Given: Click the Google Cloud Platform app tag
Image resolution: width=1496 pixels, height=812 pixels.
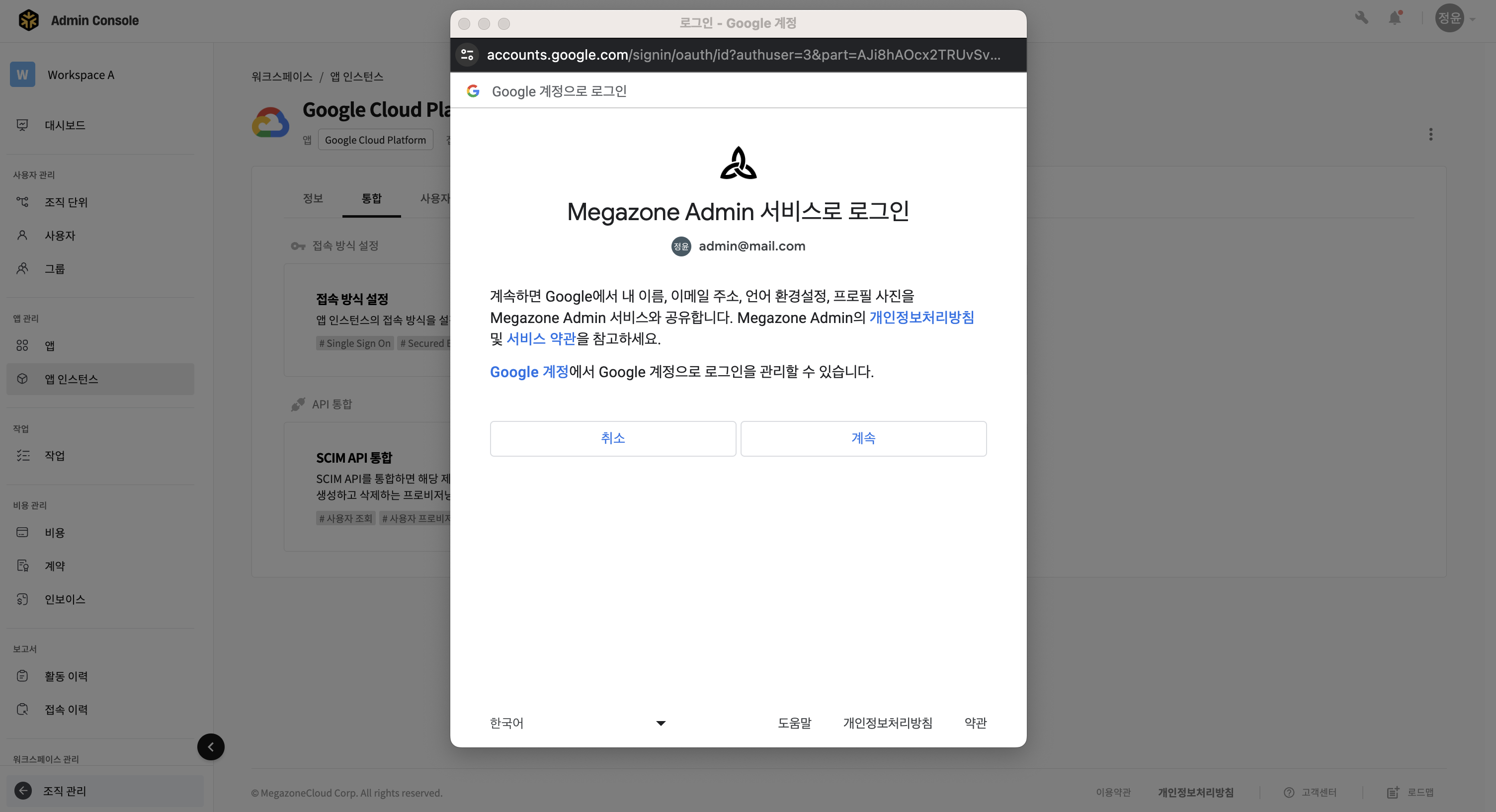Looking at the screenshot, I should click(375, 140).
